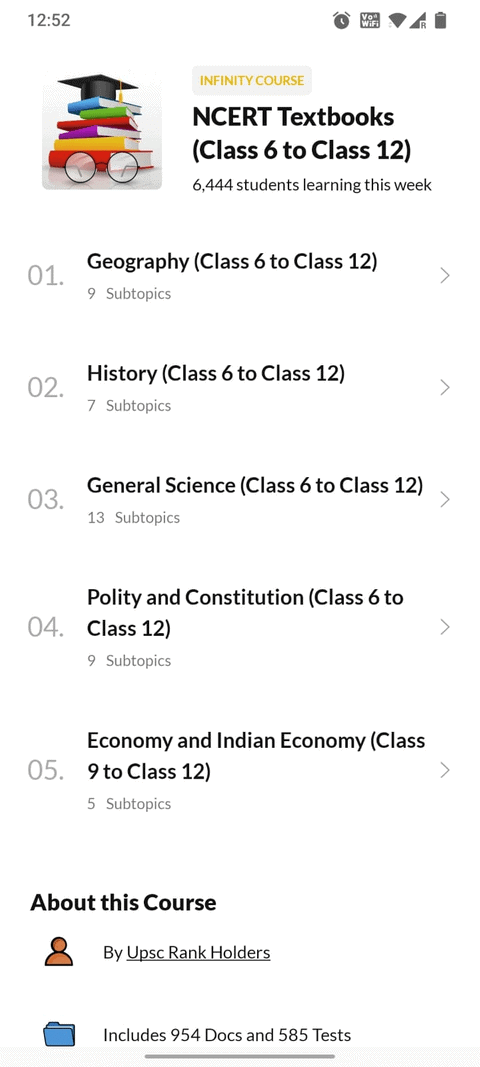This screenshot has width=480, height=1067.
Task: Tap the blue folder docs icon
Action: (59, 1034)
